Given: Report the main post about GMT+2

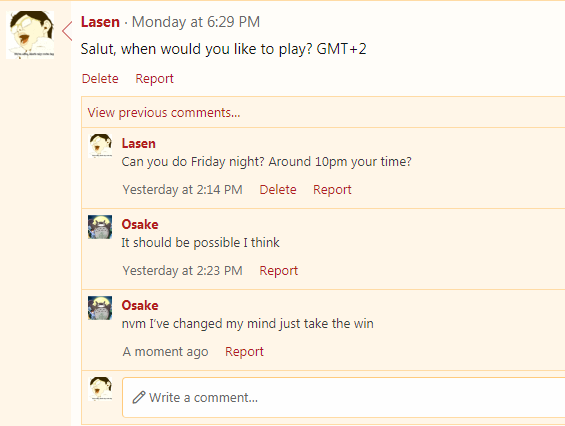Looking at the screenshot, I should 154,79.
